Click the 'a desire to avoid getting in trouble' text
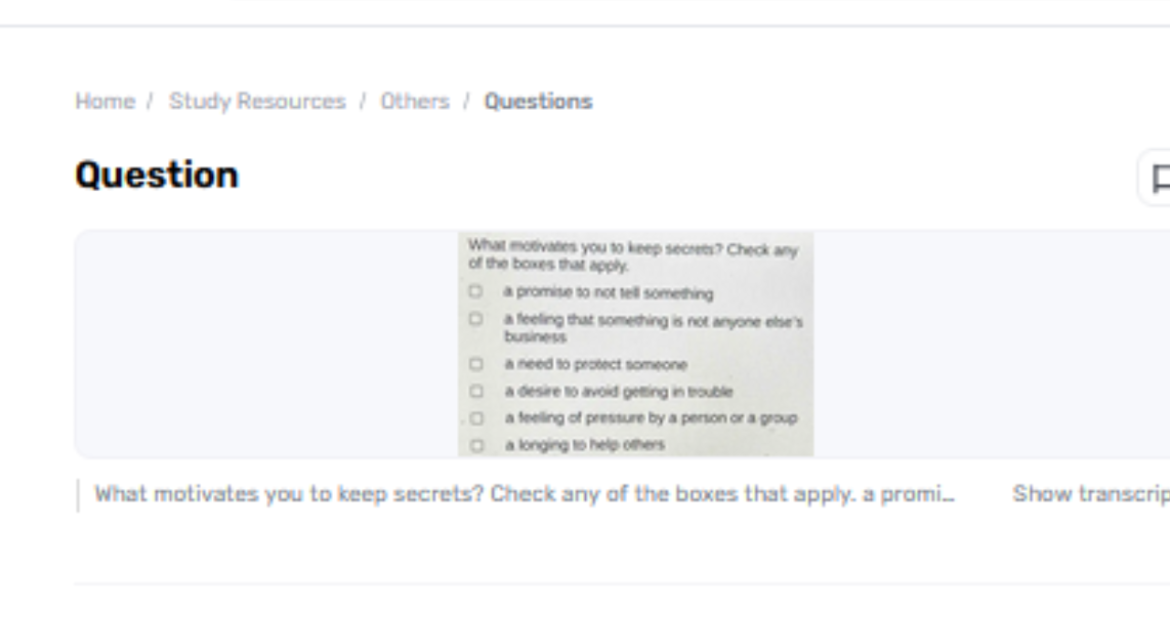 coord(618,392)
